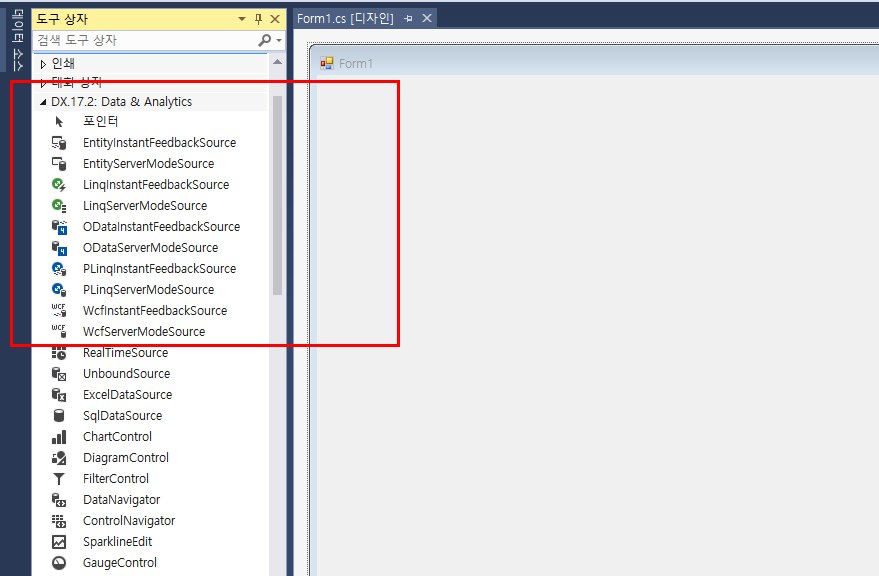Select SqlDataSource text label
This screenshot has height=576, width=879.
123,416
